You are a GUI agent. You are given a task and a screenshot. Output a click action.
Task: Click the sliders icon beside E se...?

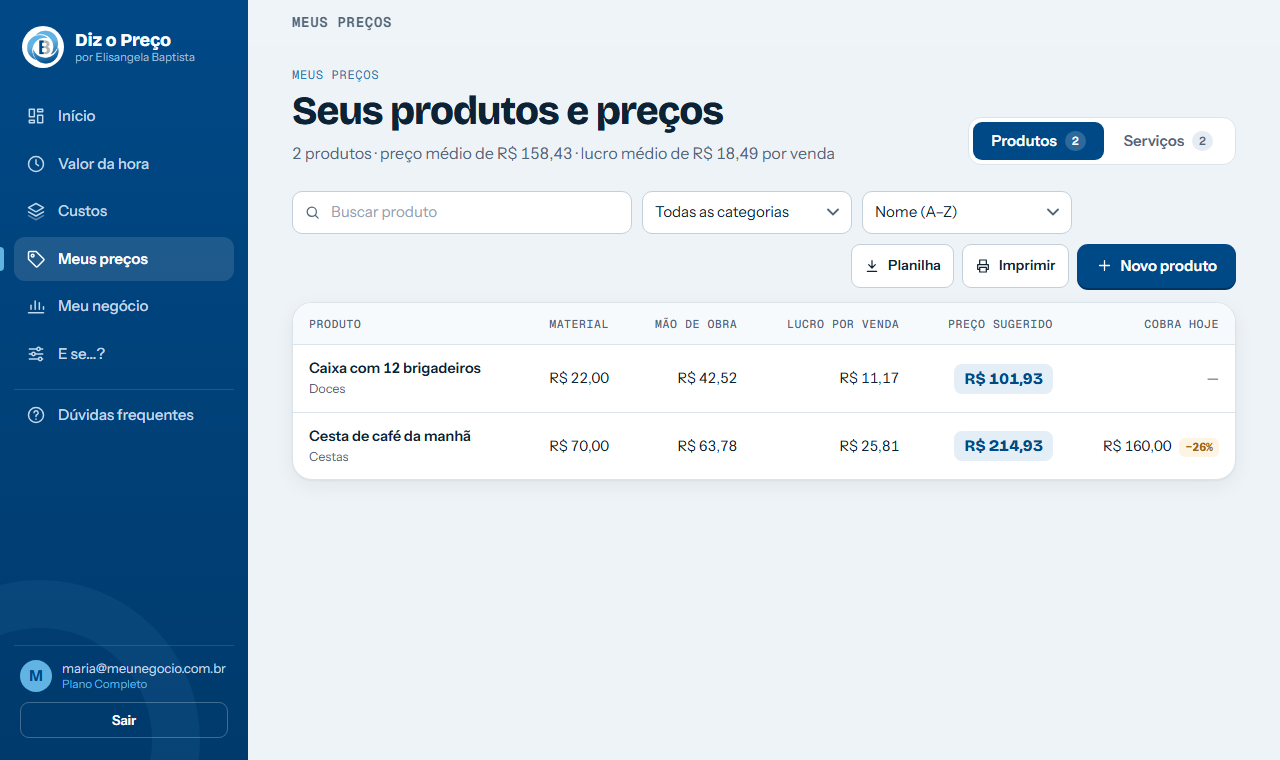[x=36, y=354]
